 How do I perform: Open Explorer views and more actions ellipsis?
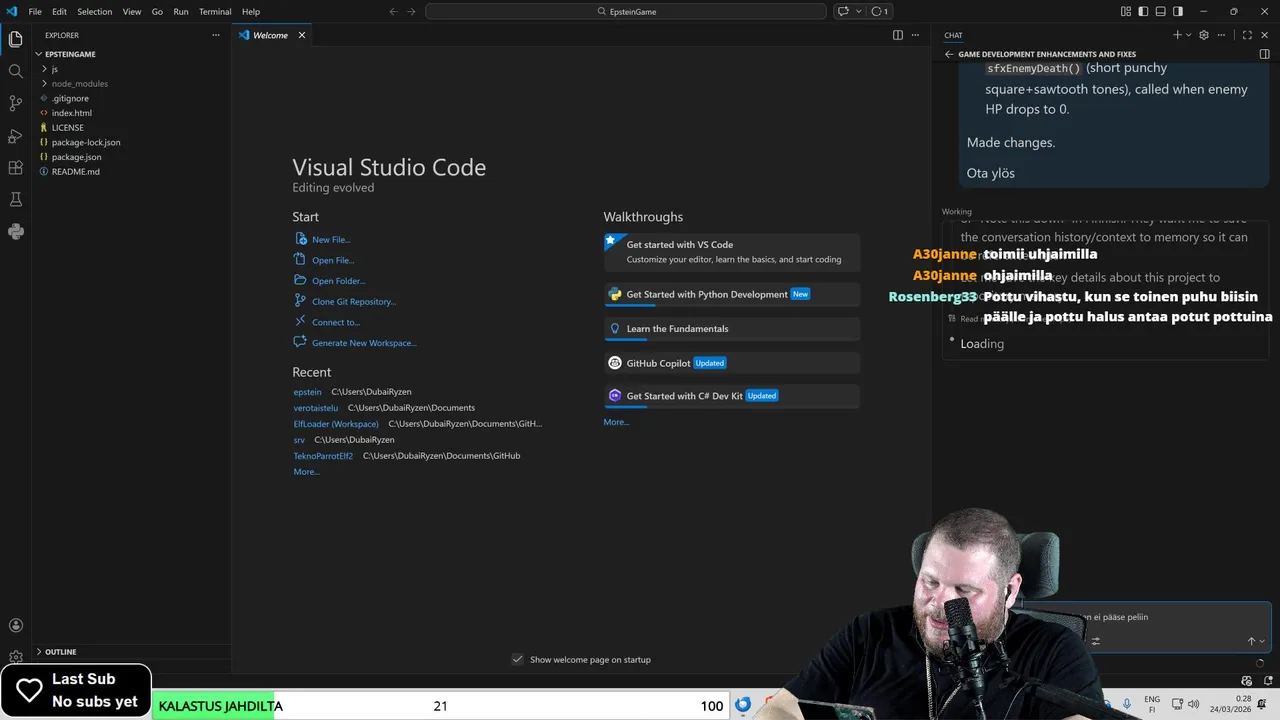(215, 35)
